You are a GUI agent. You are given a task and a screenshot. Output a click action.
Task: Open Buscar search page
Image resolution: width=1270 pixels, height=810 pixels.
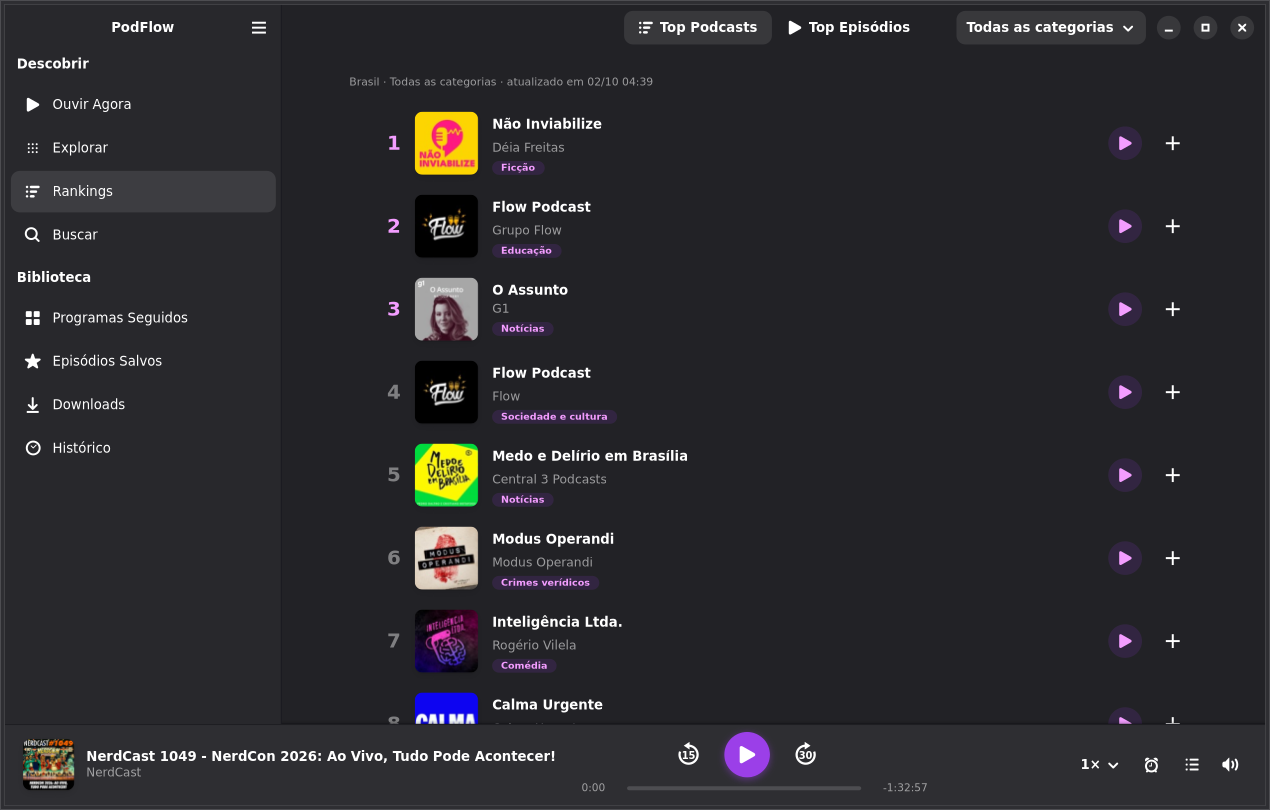click(x=143, y=235)
